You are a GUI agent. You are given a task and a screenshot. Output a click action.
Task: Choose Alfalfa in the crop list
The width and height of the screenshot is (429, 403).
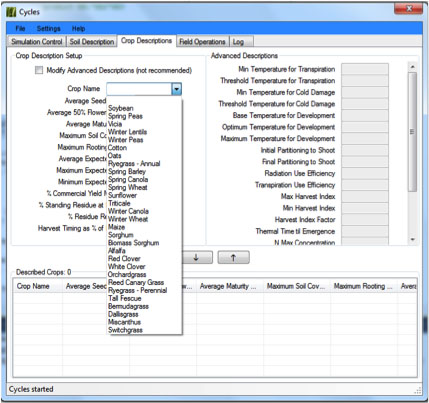[x=117, y=251]
